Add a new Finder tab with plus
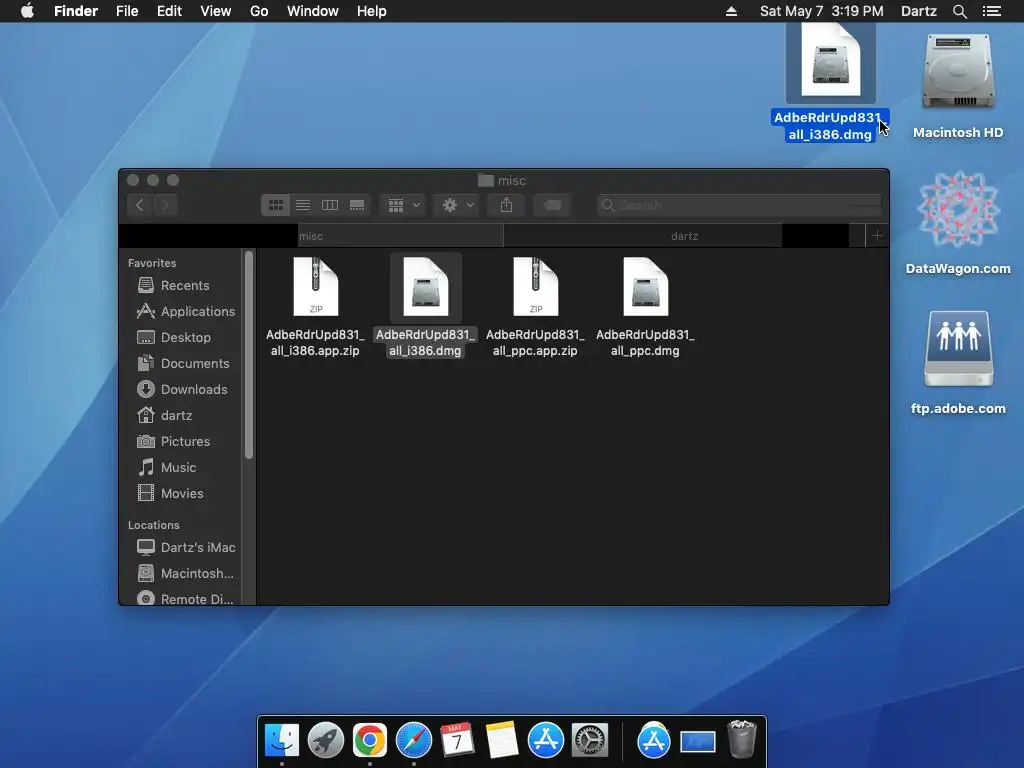The image size is (1024, 768). (877, 235)
